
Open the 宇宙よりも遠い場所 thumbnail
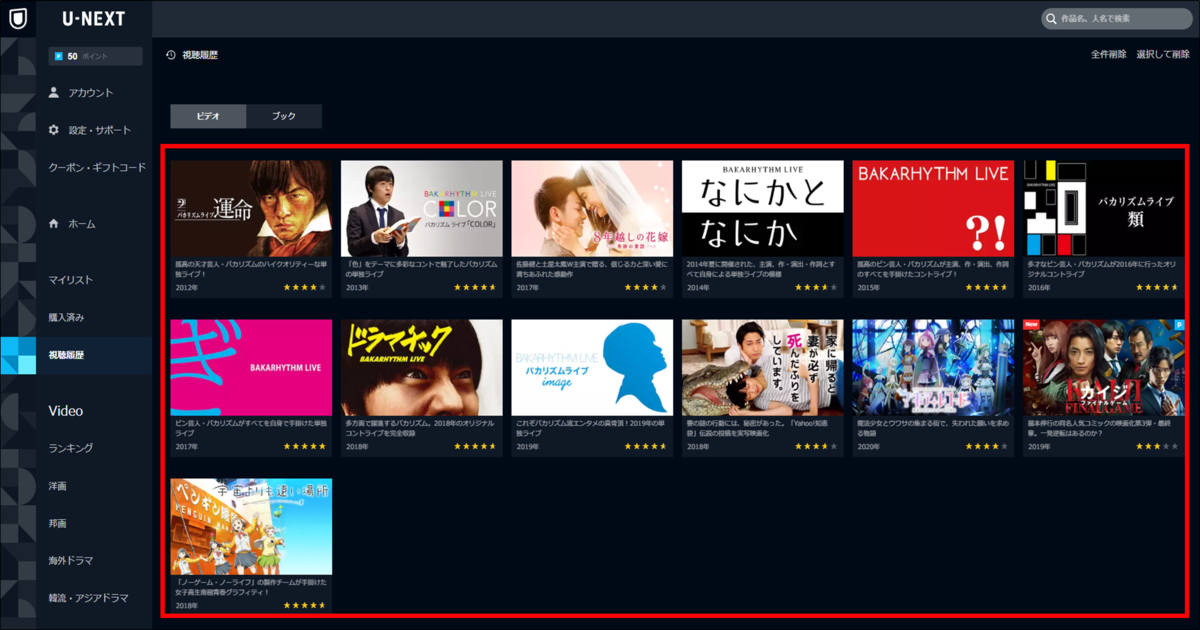251,526
